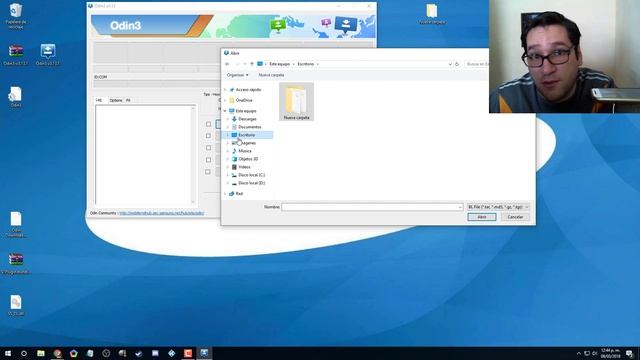Tick the fourth file checkbox in Odin
This screenshot has height=360, width=640.
pos(208,160)
